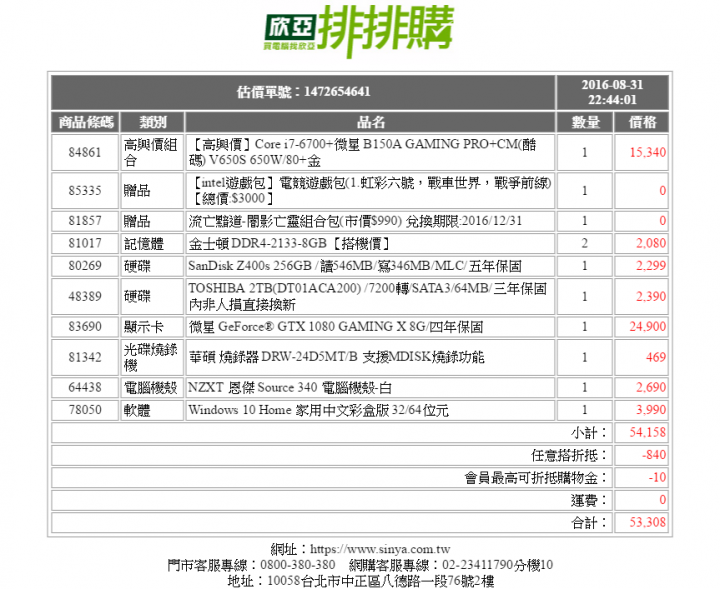Click the price 2,299
Image resolution: width=720 pixels, height=589 pixels.
pos(651,266)
